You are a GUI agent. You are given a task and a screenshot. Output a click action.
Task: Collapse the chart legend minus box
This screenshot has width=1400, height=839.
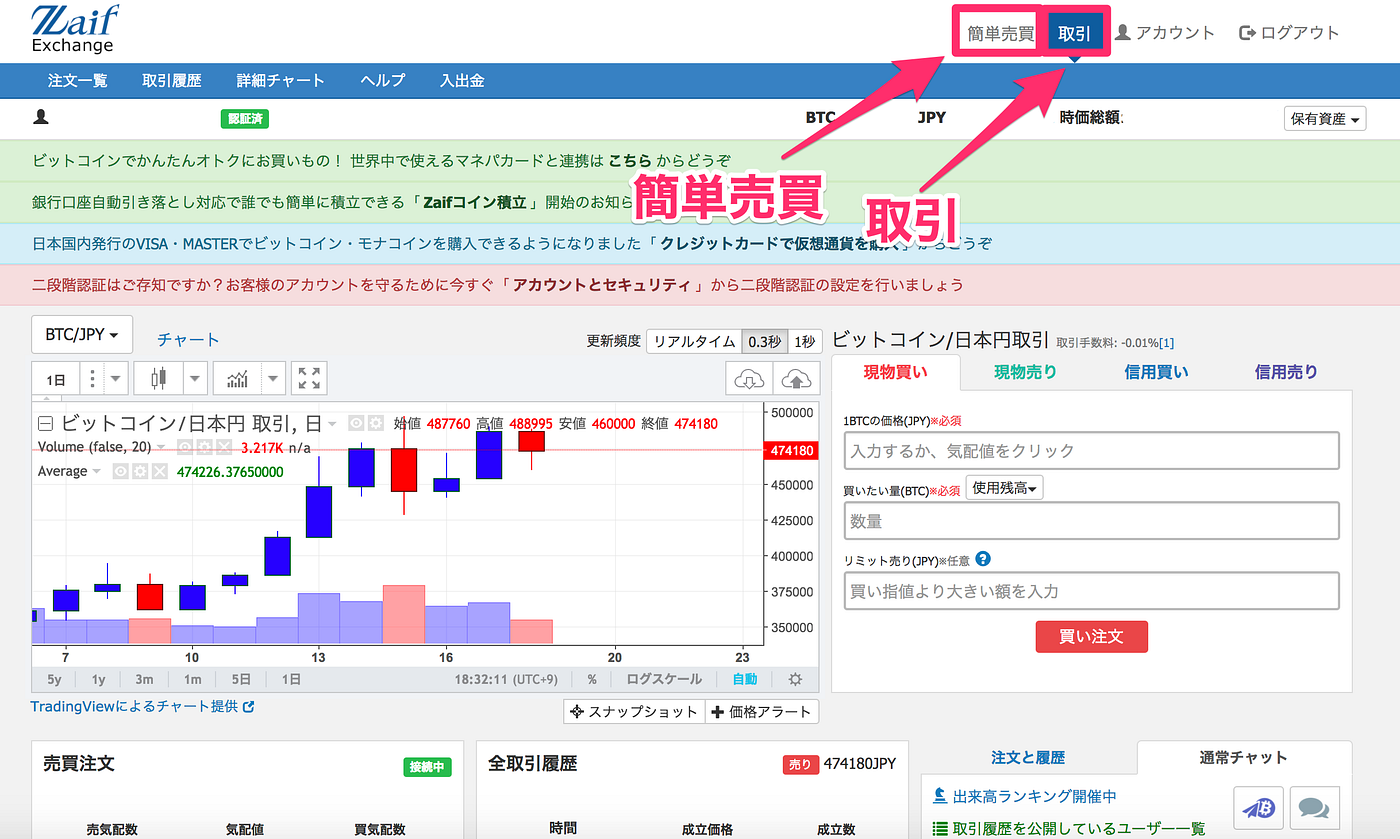pyautogui.click(x=45, y=422)
